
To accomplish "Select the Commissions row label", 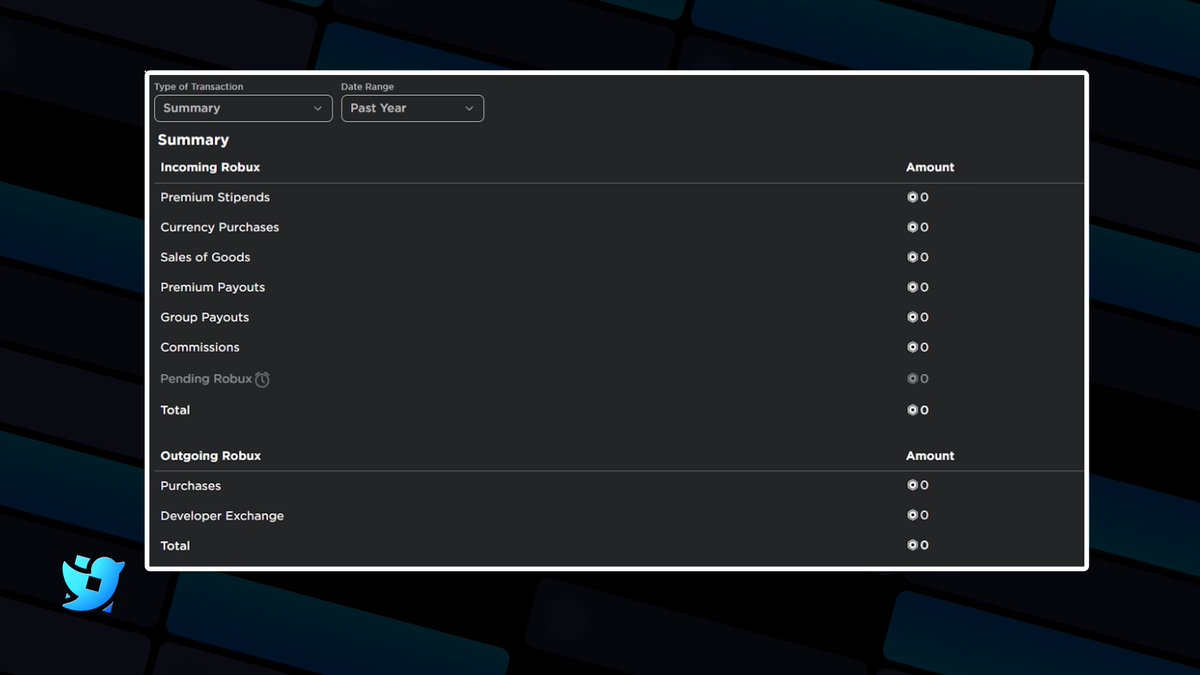I will tap(200, 347).
